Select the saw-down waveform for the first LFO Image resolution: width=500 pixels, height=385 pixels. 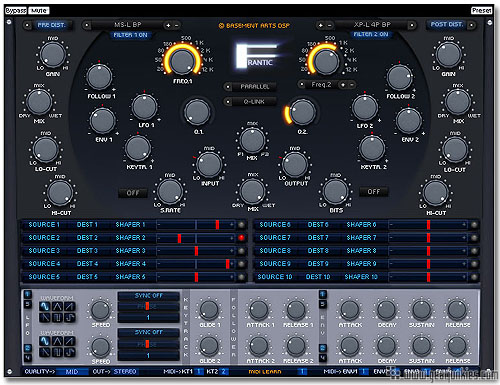pyautogui.click(x=45, y=317)
